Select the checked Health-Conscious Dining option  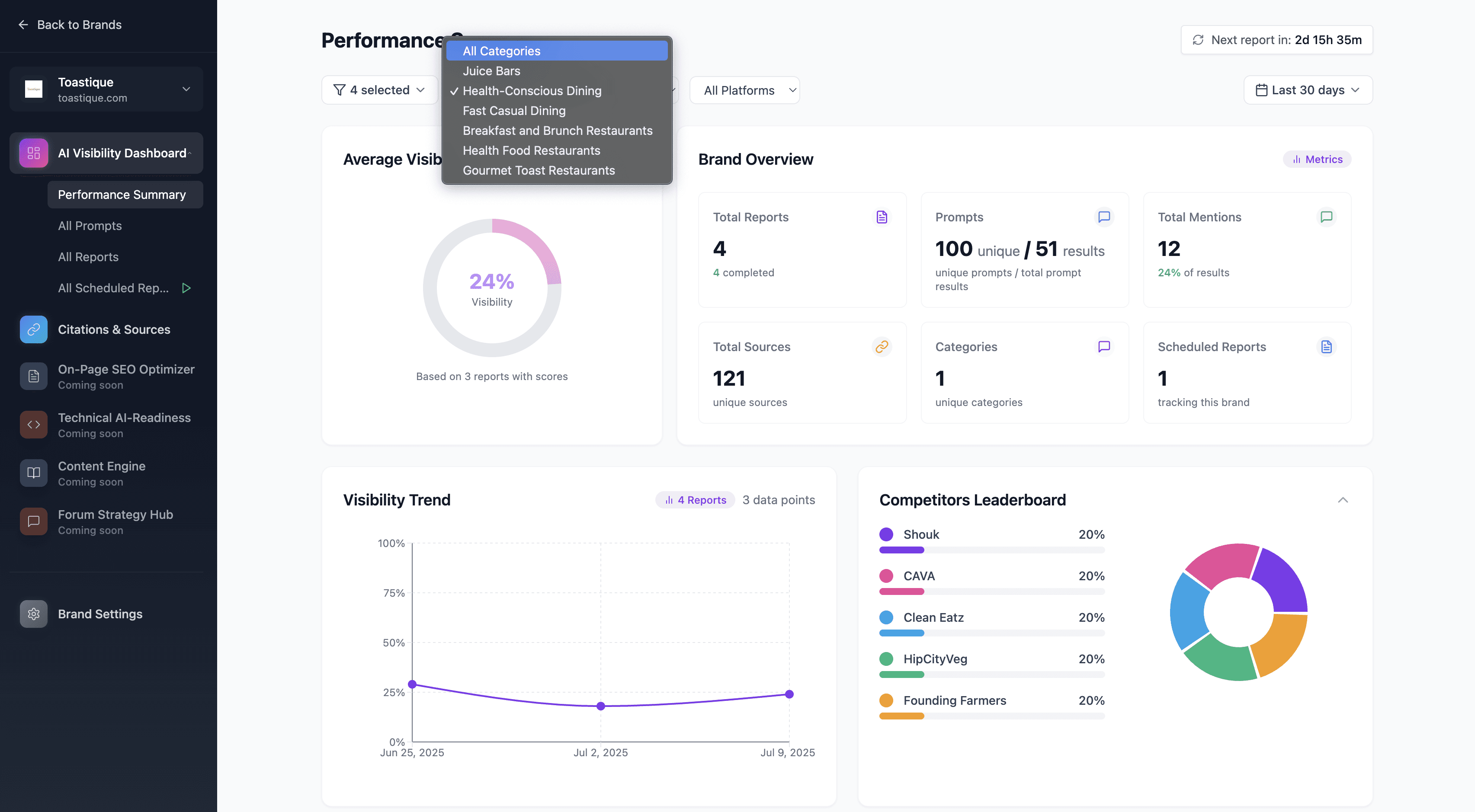click(531, 91)
